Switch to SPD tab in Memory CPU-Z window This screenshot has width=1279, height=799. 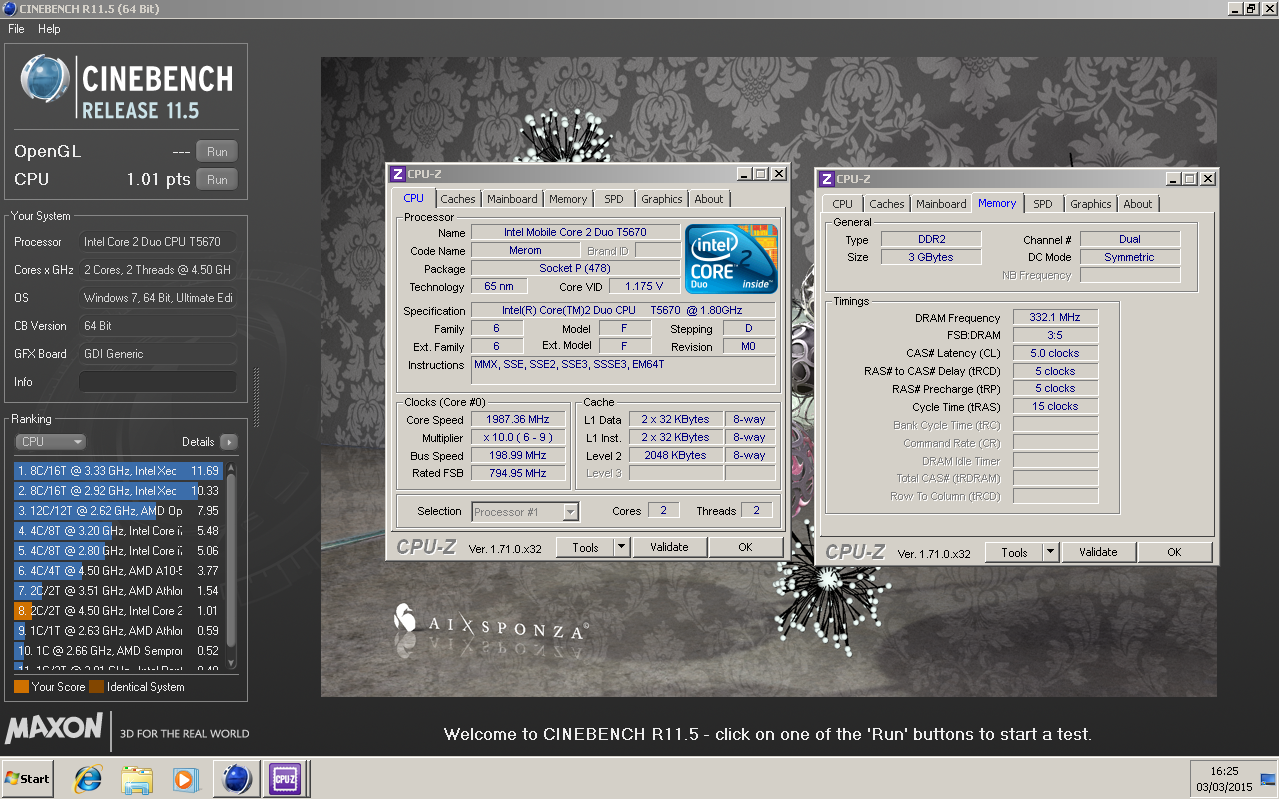[x=1043, y=204]
